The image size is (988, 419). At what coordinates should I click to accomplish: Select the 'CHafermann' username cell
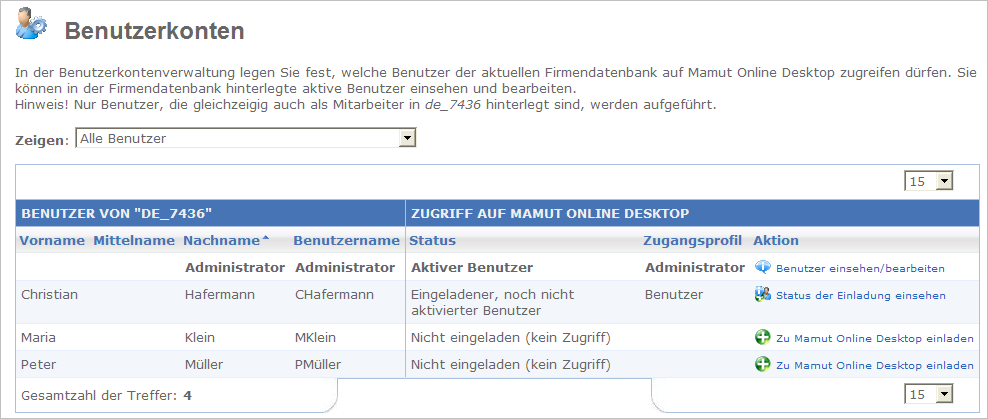[x=334, y=294]
